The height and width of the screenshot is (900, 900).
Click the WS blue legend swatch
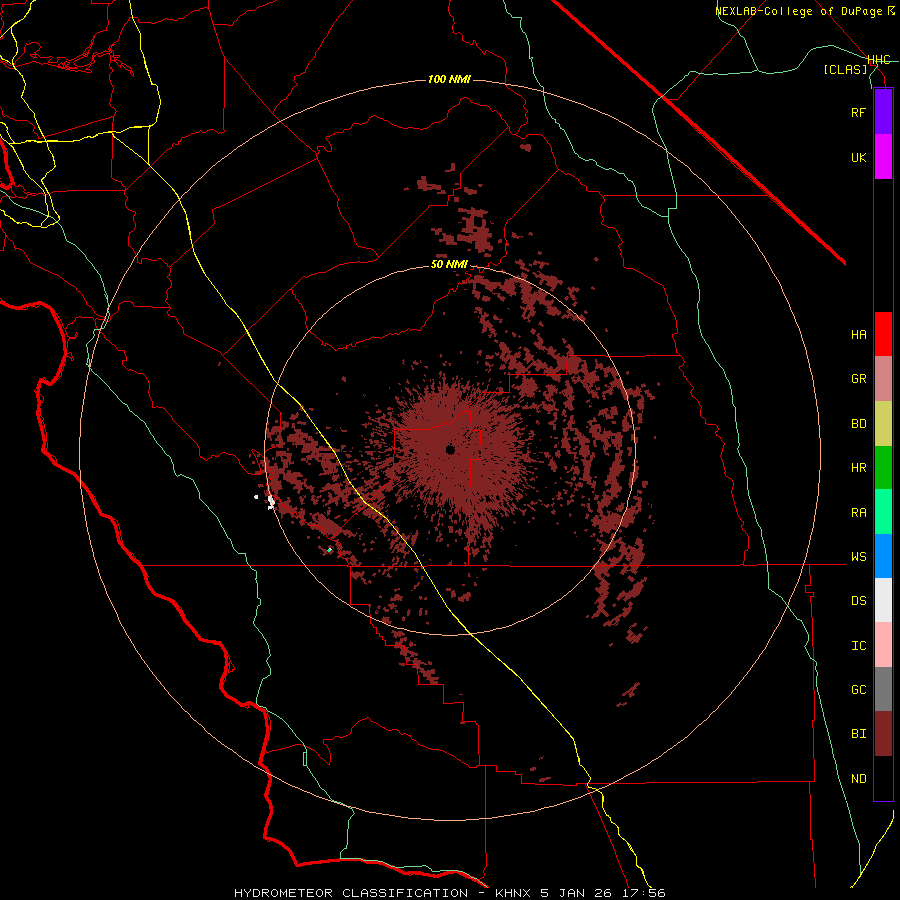tap(883, 556)
